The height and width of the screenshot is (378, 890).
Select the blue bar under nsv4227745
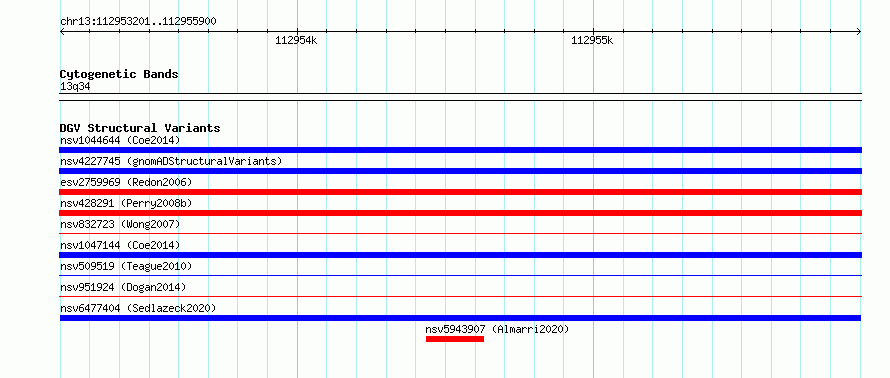(x=460, y=171)
